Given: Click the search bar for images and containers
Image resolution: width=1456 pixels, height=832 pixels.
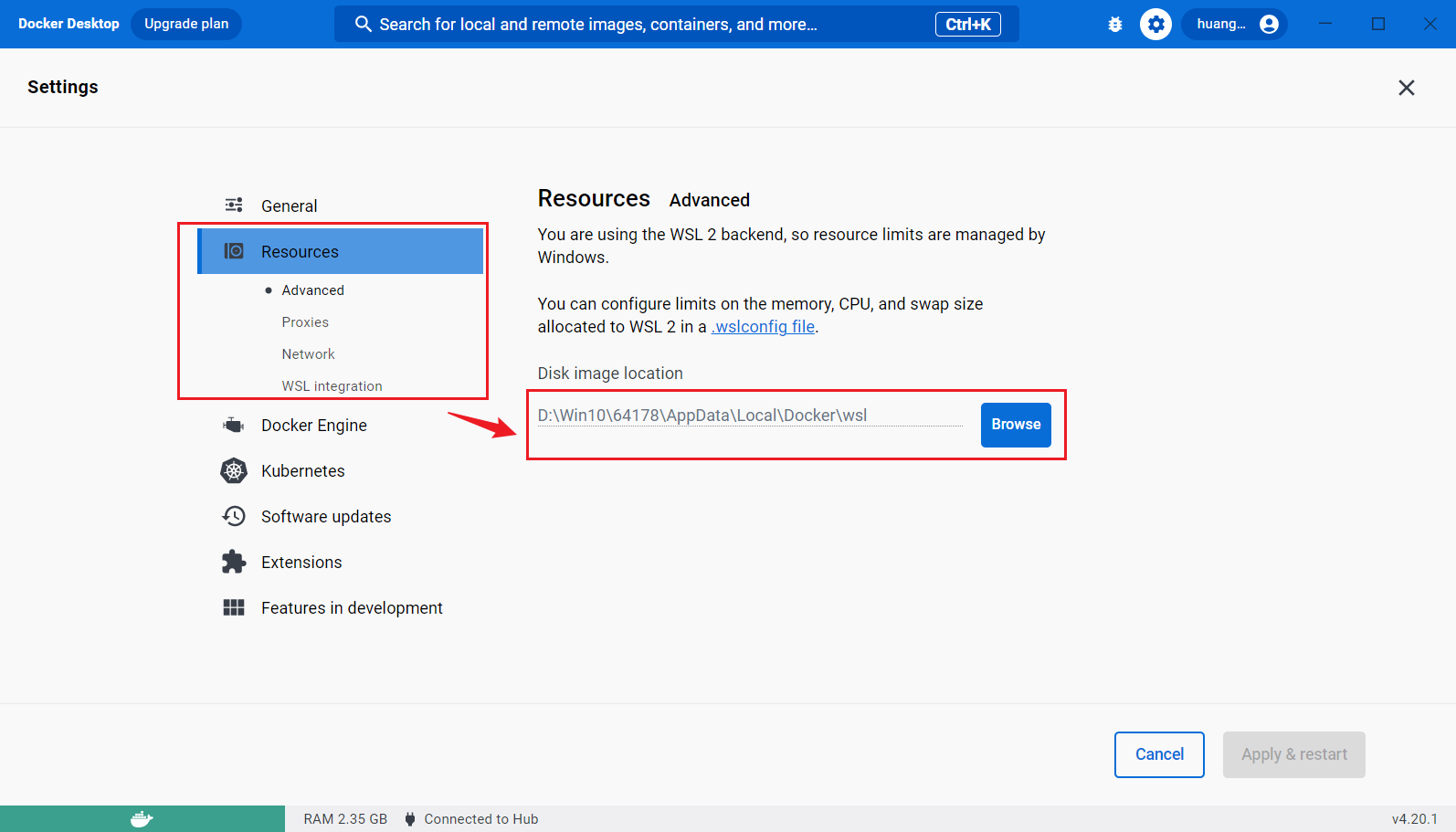Looking at the screenshot, I should click(x=676, y=25).
